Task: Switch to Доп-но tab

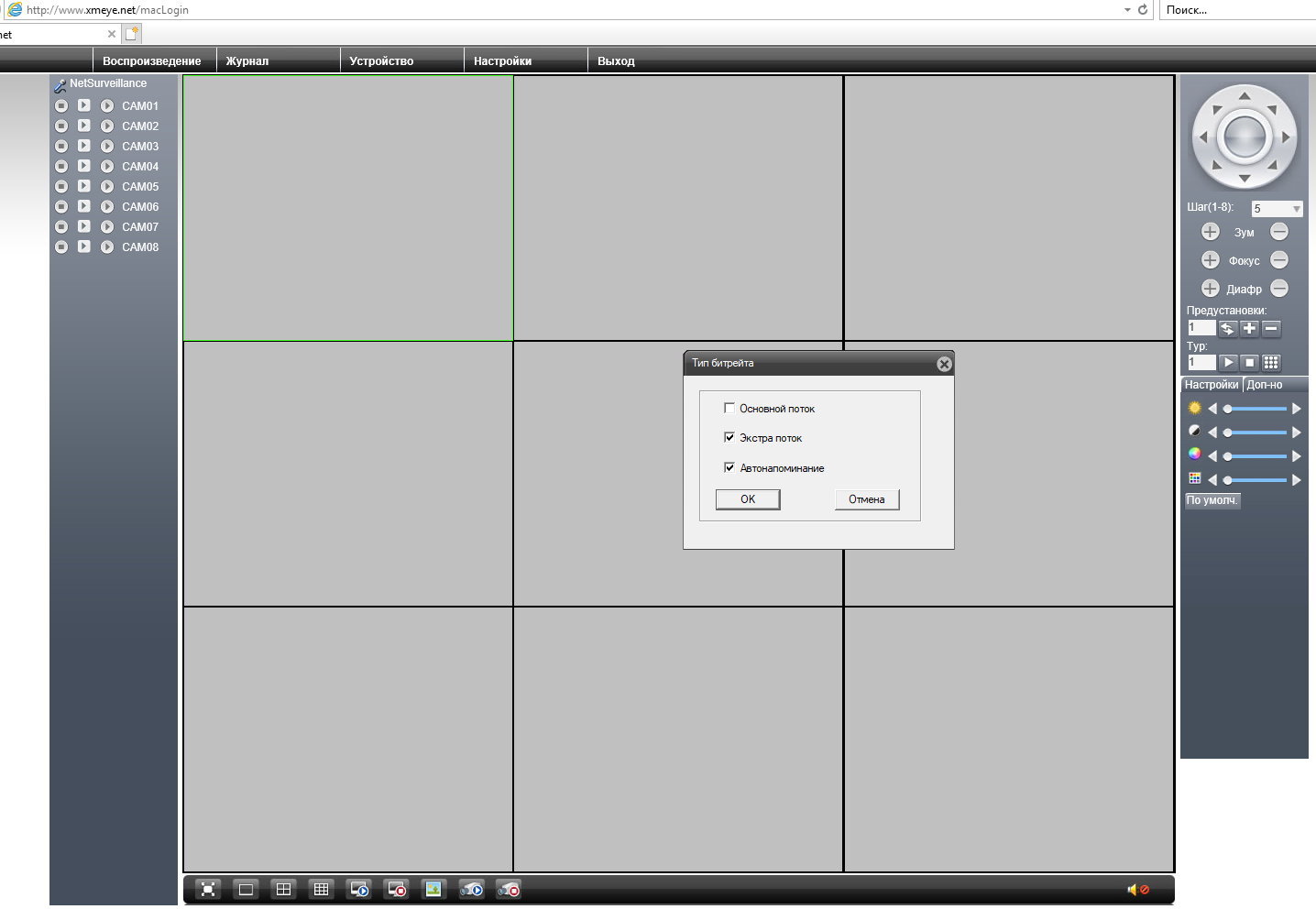Action: click(x=1265, y=385)
